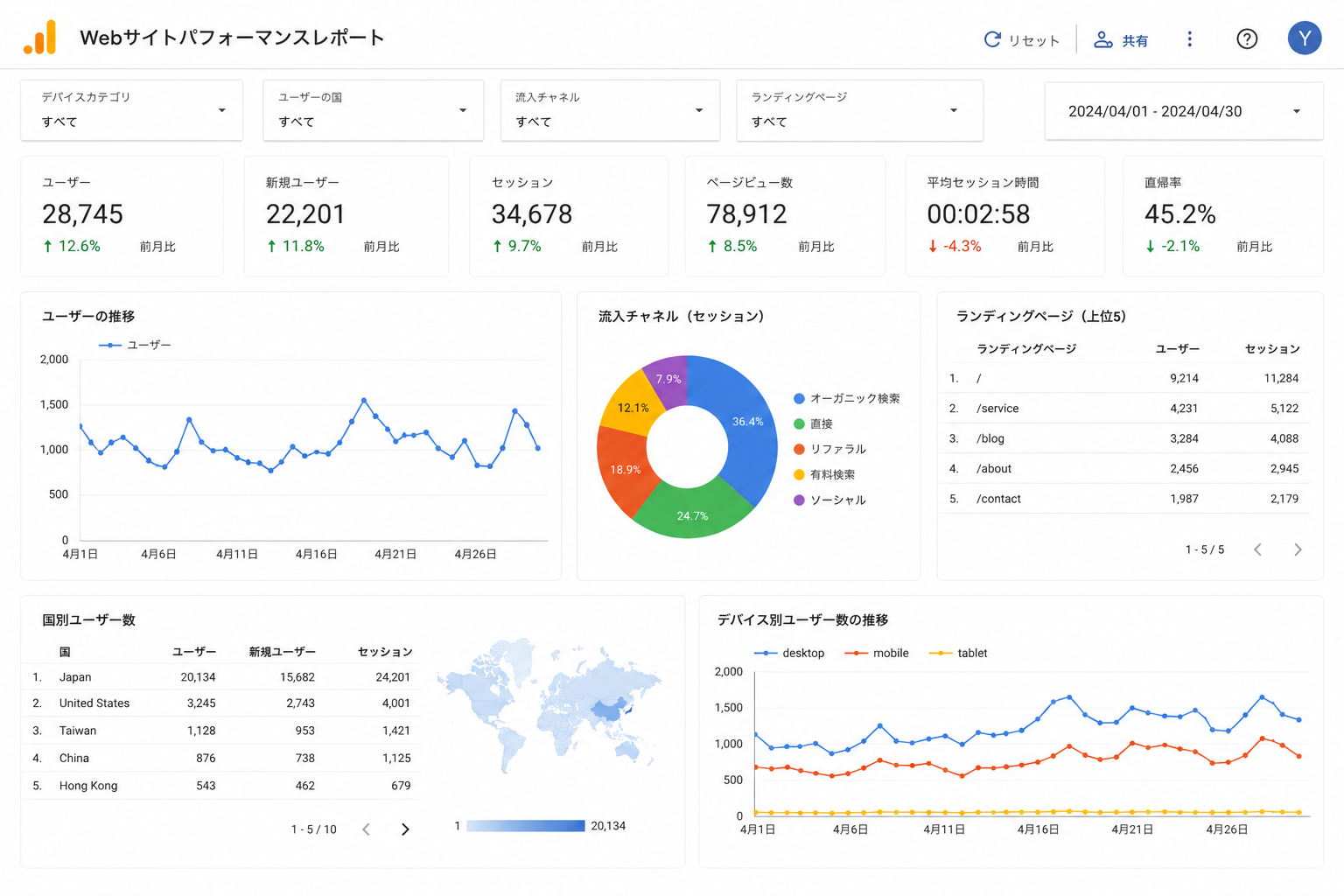1344x896 pixels.
Task: Click the 24.7% green donut segment
Action: (692, 514)
